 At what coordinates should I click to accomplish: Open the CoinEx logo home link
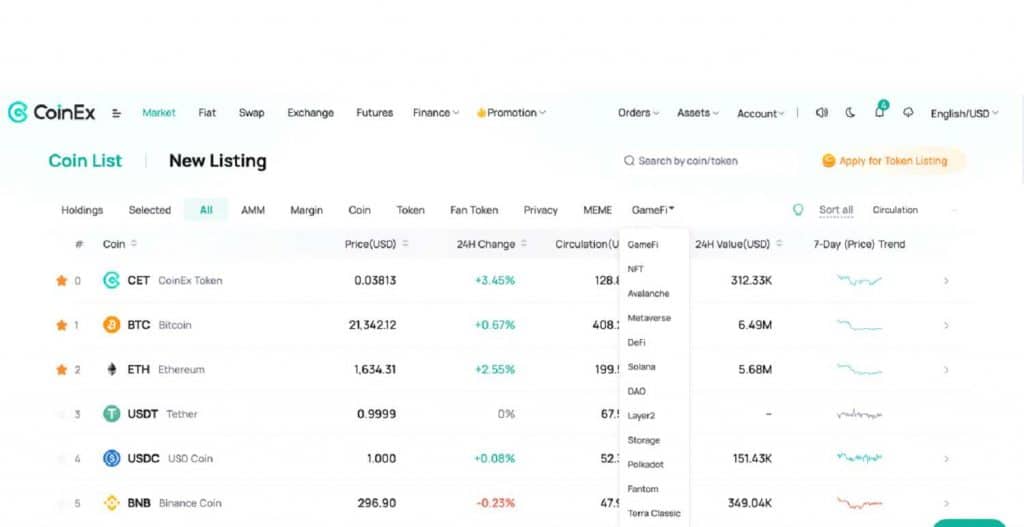point(52,112)
